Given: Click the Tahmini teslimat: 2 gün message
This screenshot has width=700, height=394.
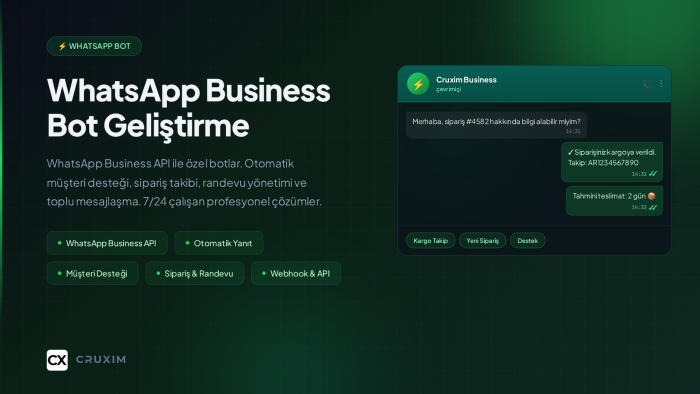Looking at the screenshot, I should coord(614,201).
